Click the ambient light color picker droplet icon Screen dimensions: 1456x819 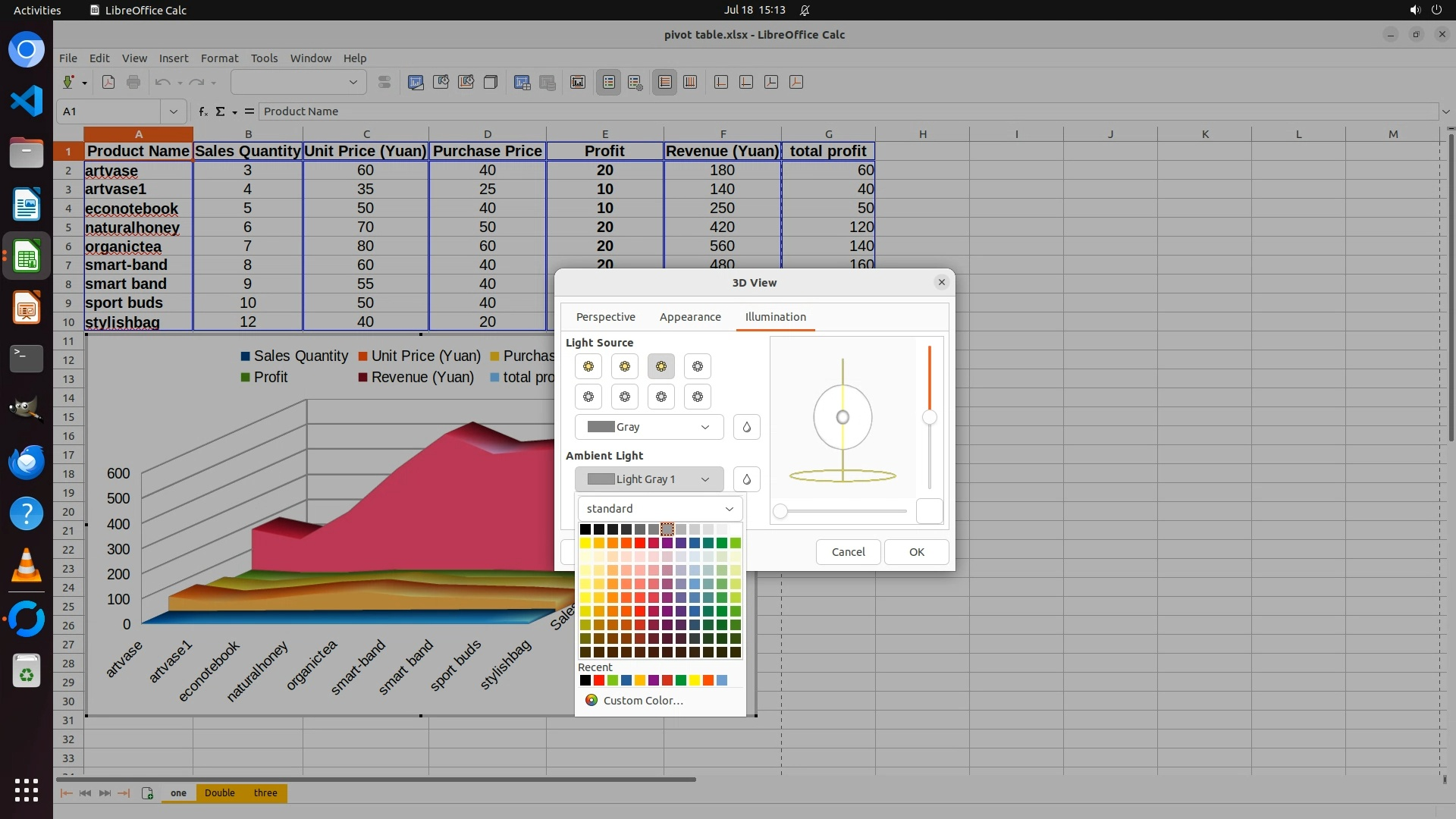click(746, 479)
